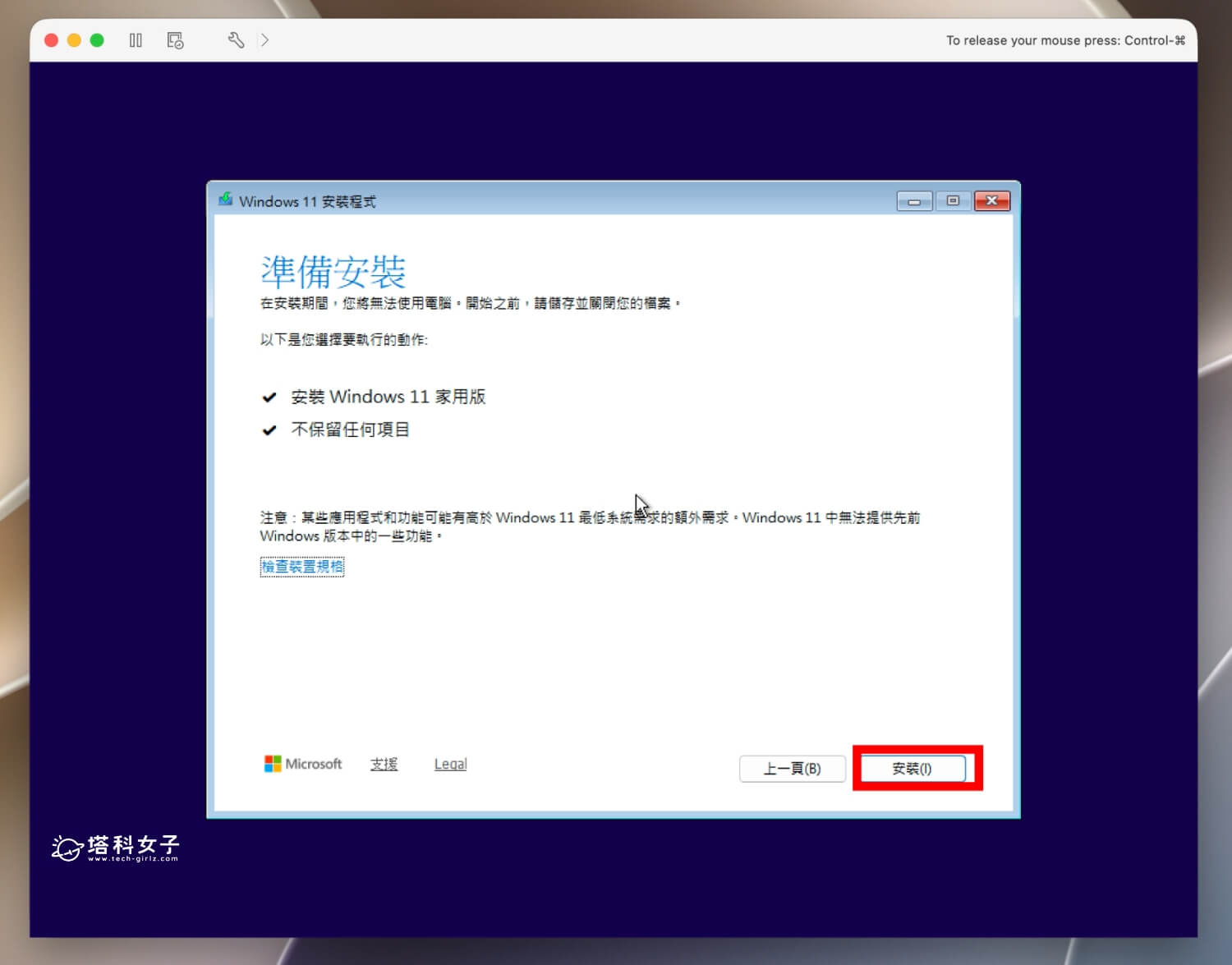Open the 支援 support link
This screenshot has height=965, width=1232.
[384, 764]
